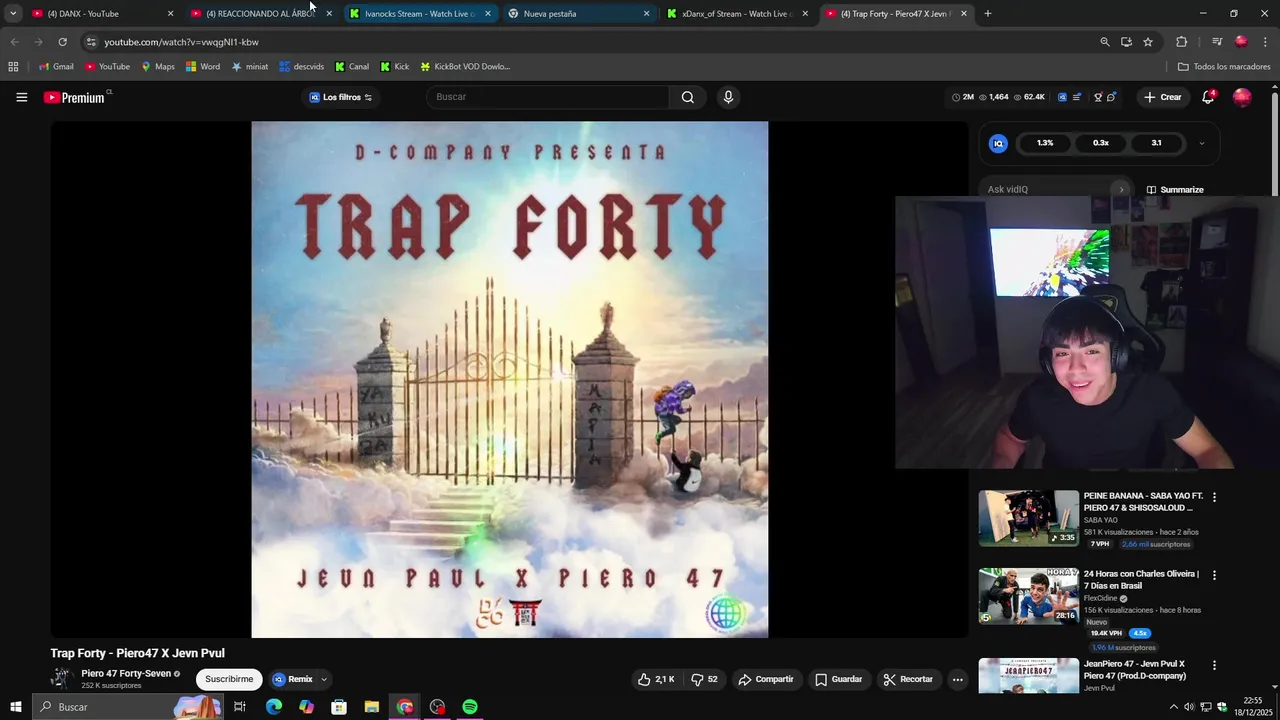Open the notifications bell
The width and height of the screenshot is (1280, 720).
(1208, 97)
